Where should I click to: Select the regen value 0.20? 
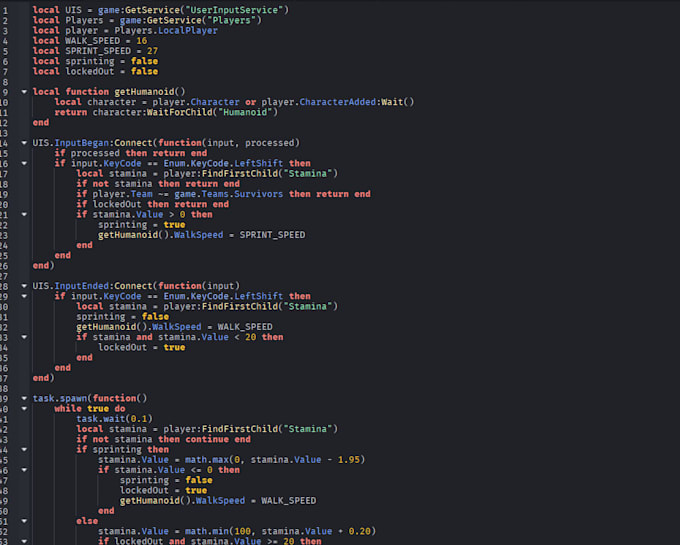(x=360, y=531)
